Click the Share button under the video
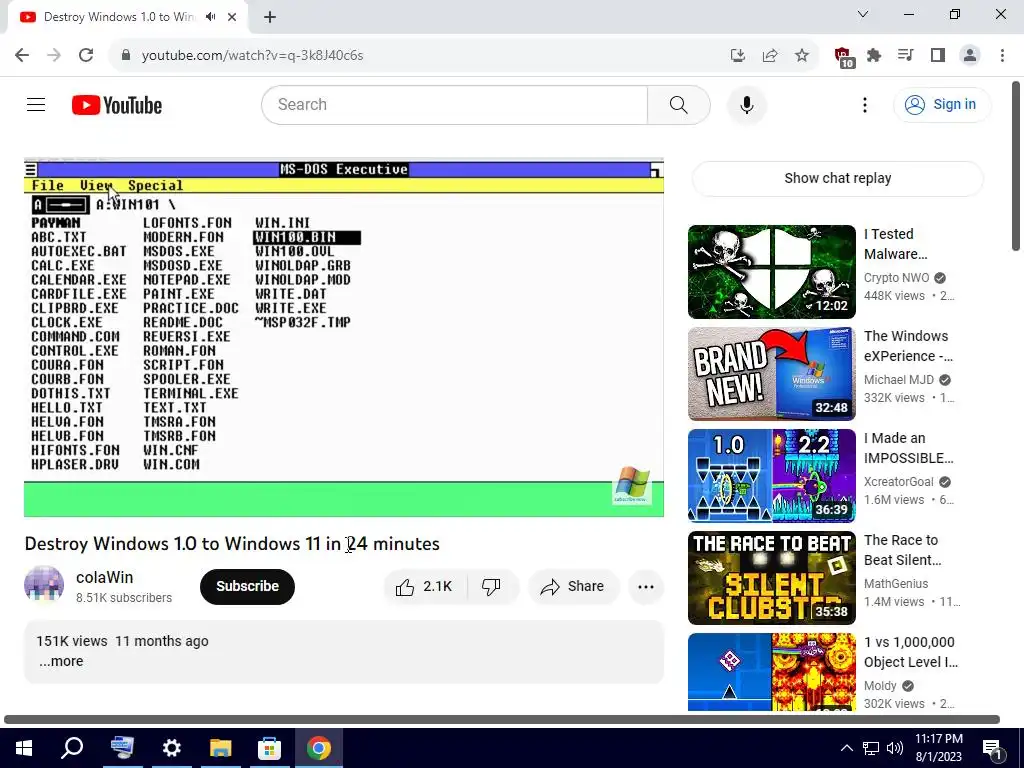 click(573, 586)
